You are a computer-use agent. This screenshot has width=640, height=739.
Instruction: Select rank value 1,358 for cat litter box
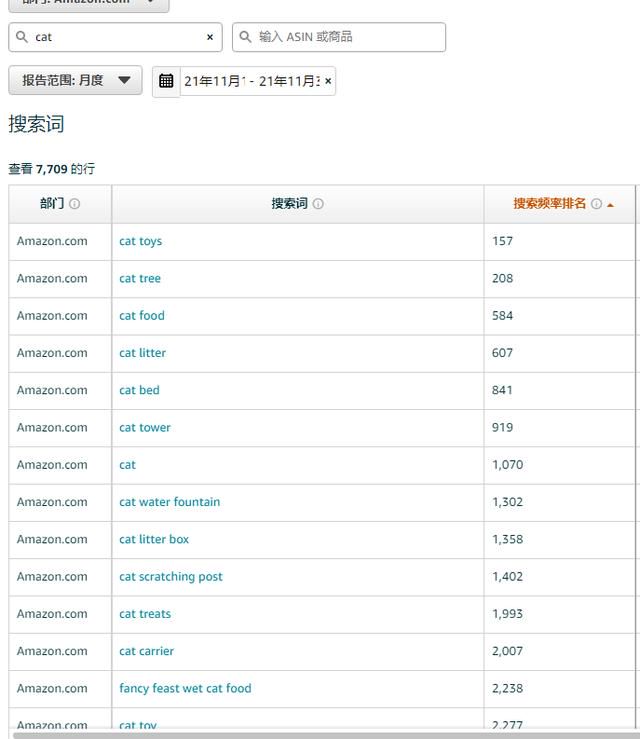[508, 539]
